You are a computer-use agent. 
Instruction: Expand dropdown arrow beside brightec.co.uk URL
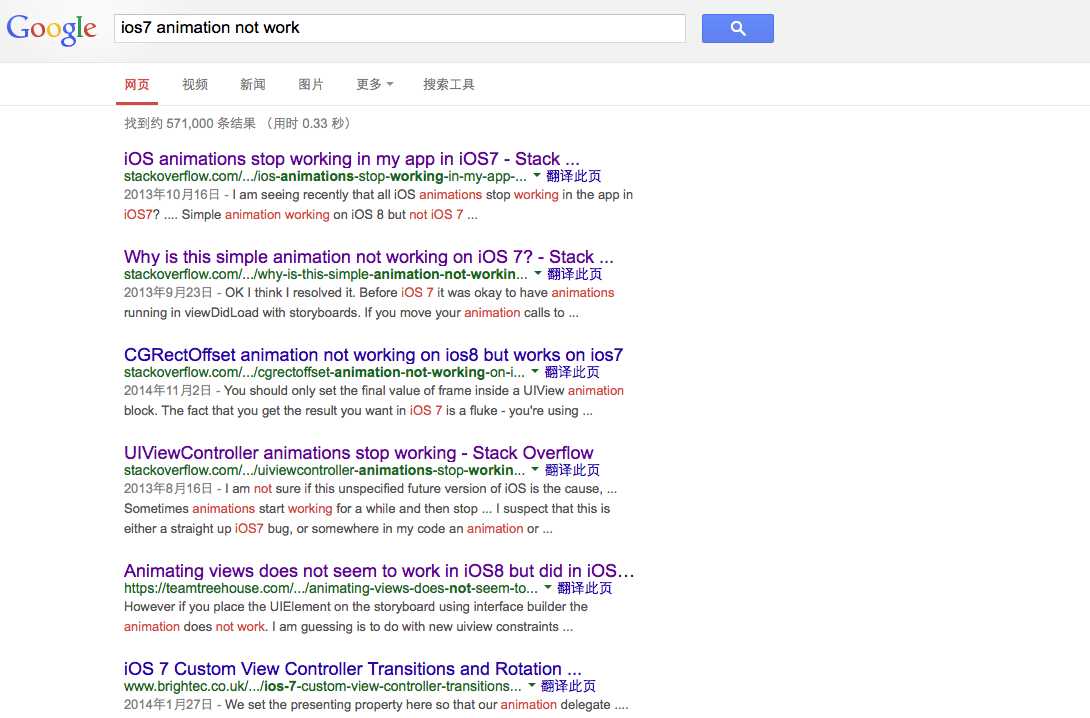pyautogui.click(x=532, y=686)
